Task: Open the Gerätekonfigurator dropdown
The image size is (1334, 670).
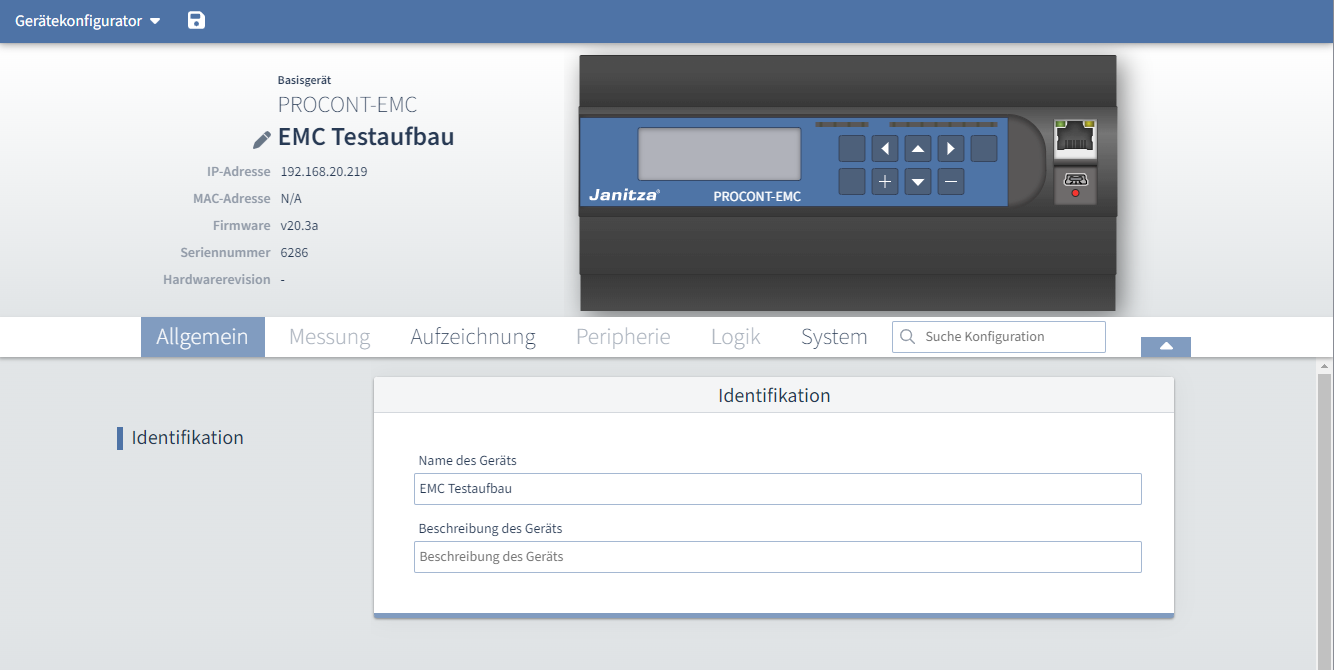Action: coord(80,20)
